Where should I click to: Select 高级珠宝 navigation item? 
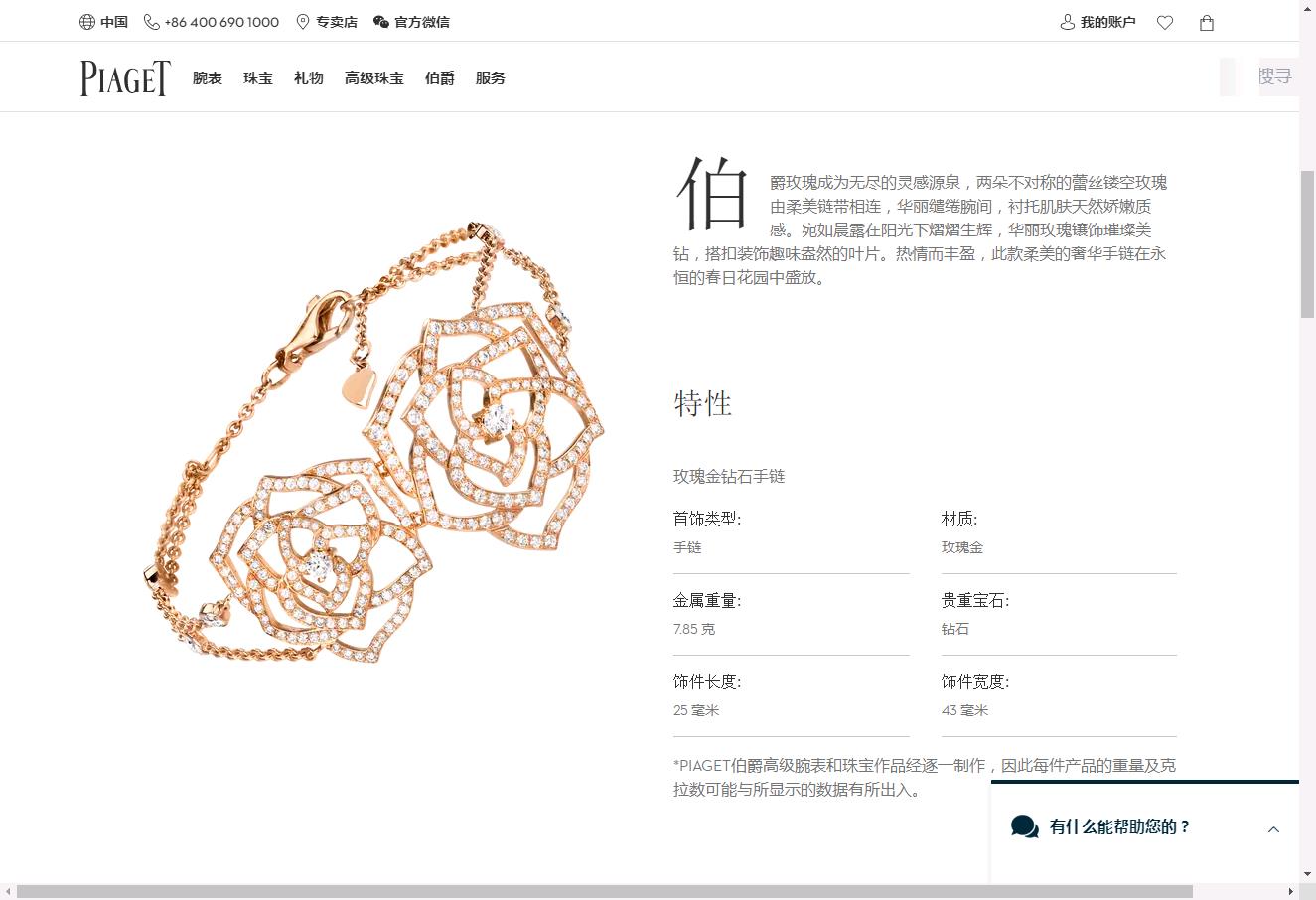(374, 78)
